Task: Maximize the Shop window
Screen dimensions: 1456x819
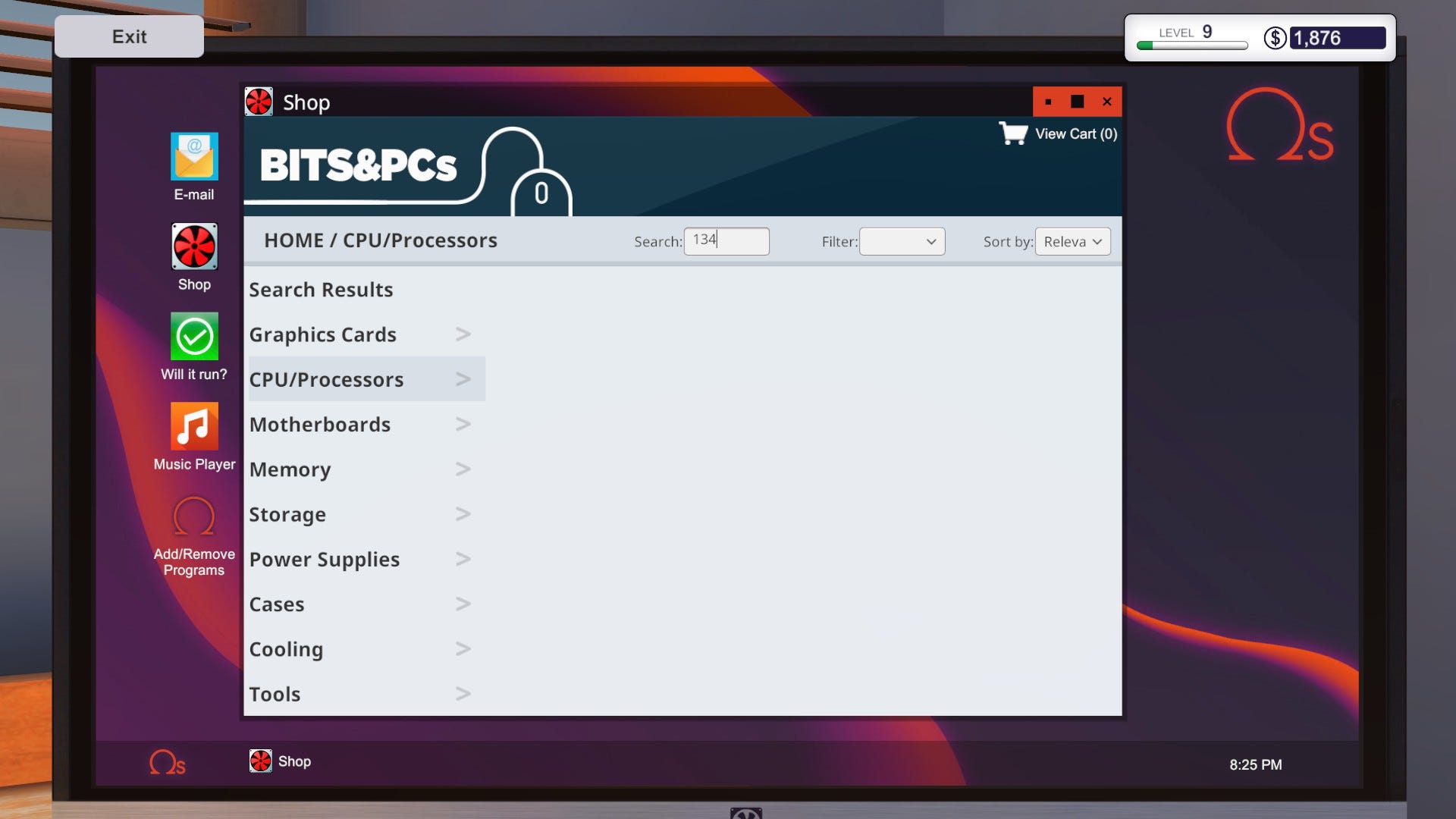Action: (1077, 102)
